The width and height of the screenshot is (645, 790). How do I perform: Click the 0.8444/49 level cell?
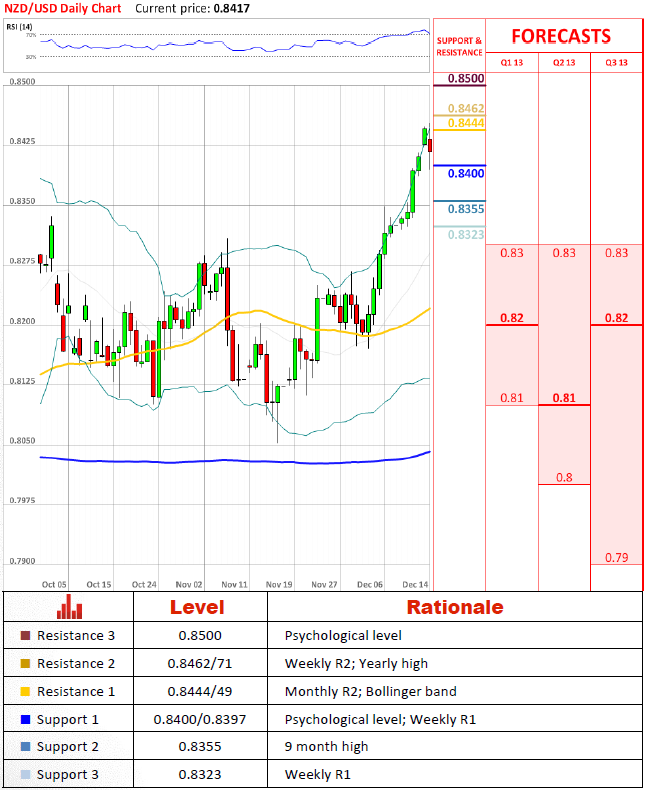coord(200,691)
